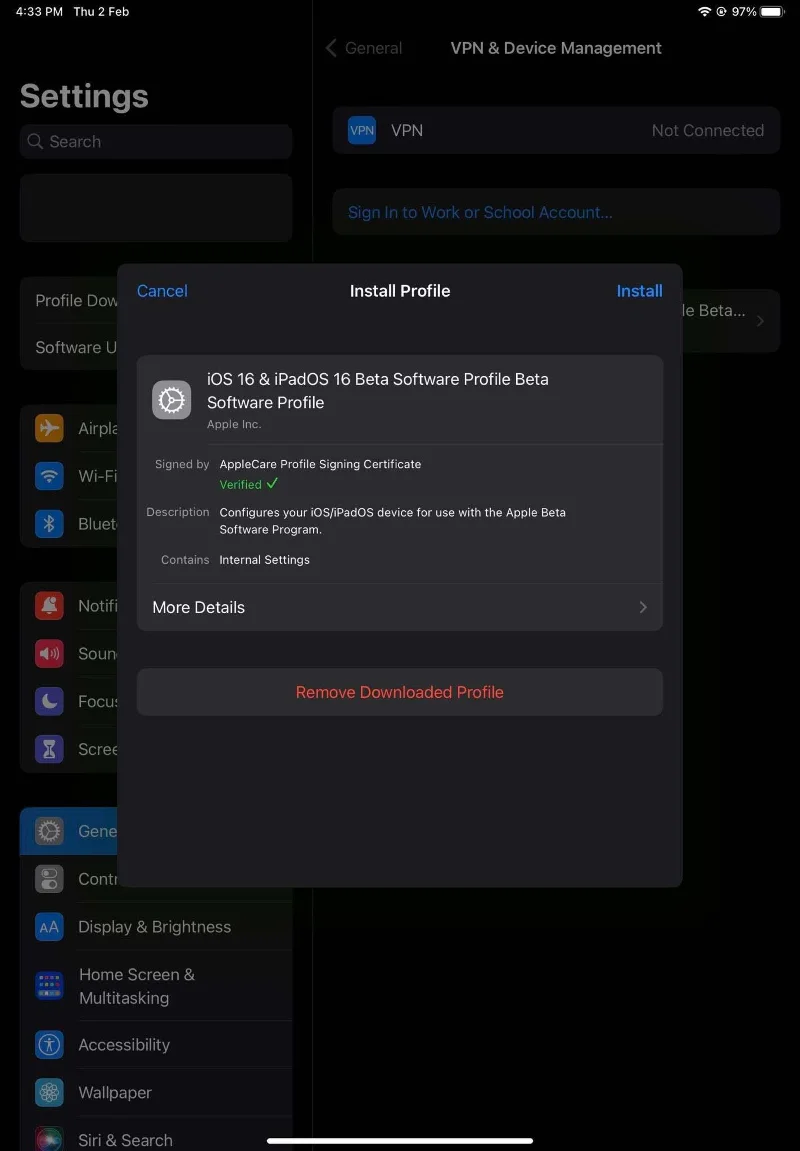Click the Accessibility icon in sidebar
The height and width of the screenshot is (1151, 800).
click(48, 1044)
